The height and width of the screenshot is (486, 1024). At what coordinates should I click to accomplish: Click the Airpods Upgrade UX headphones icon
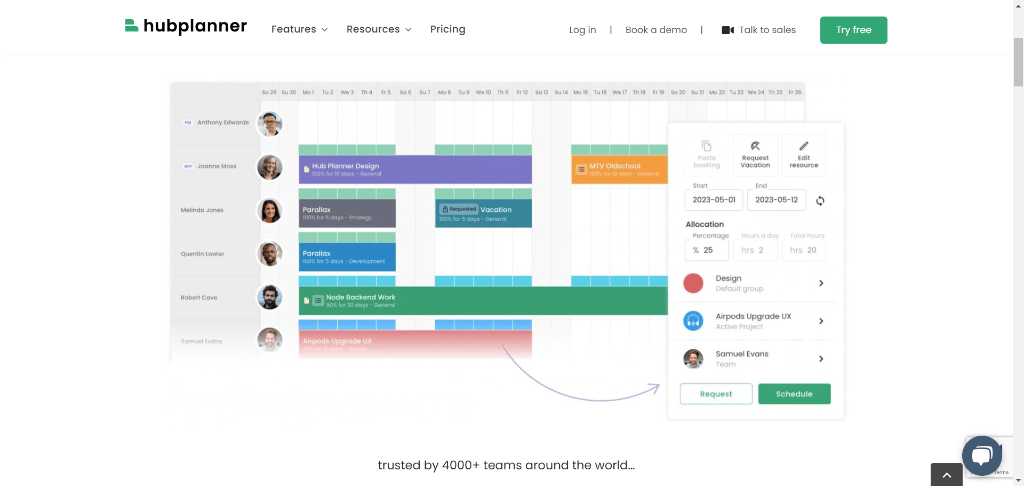[693, 321]
